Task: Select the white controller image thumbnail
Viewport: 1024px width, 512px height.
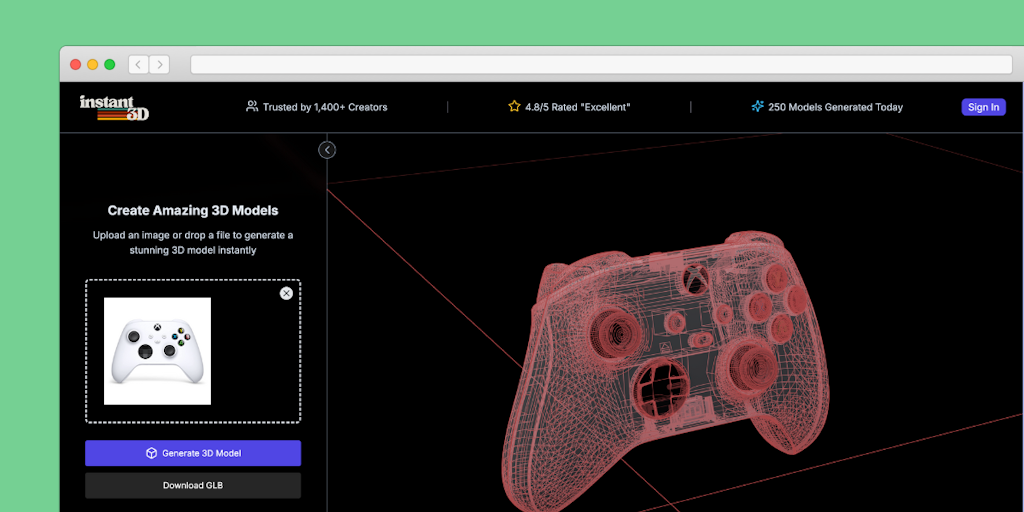Action: coord(157,351)
